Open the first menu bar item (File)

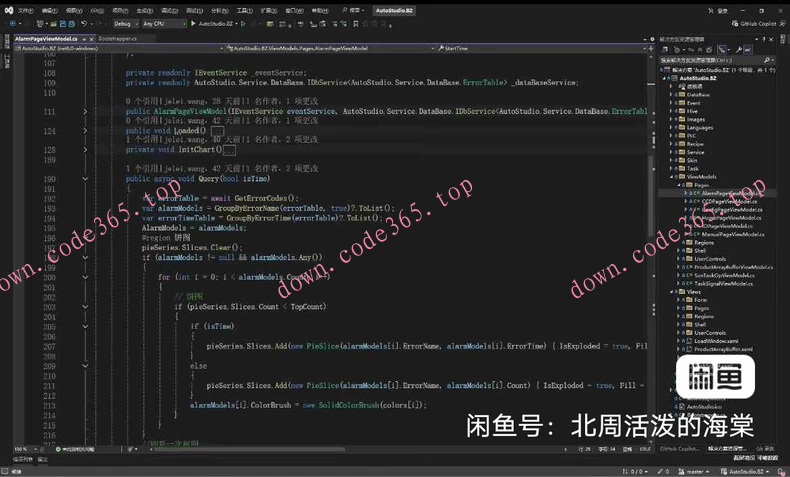(x=26, y=10)
